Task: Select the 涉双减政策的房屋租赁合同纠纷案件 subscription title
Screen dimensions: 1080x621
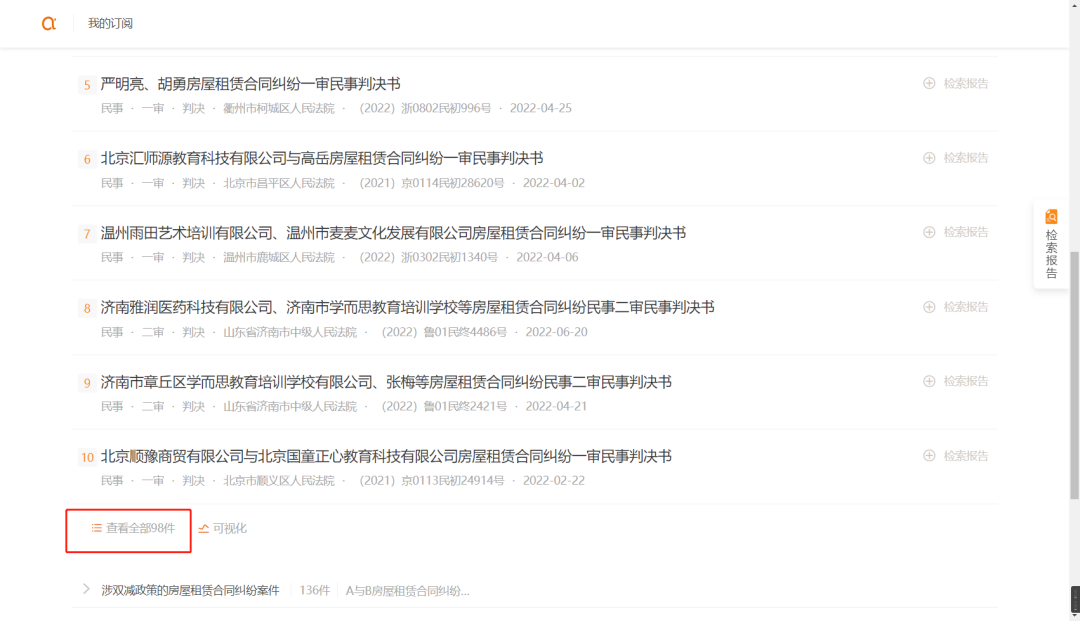Action: click(190, 590)
